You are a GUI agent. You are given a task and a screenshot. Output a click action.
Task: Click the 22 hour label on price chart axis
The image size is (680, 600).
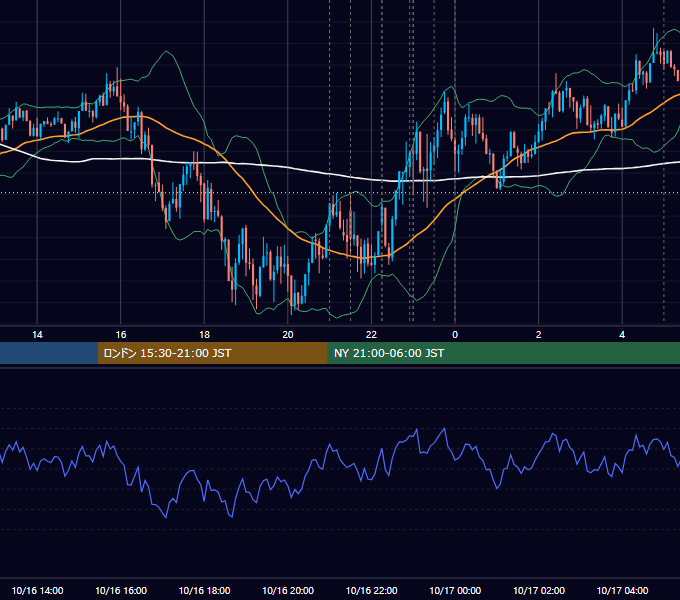(371, 335)
